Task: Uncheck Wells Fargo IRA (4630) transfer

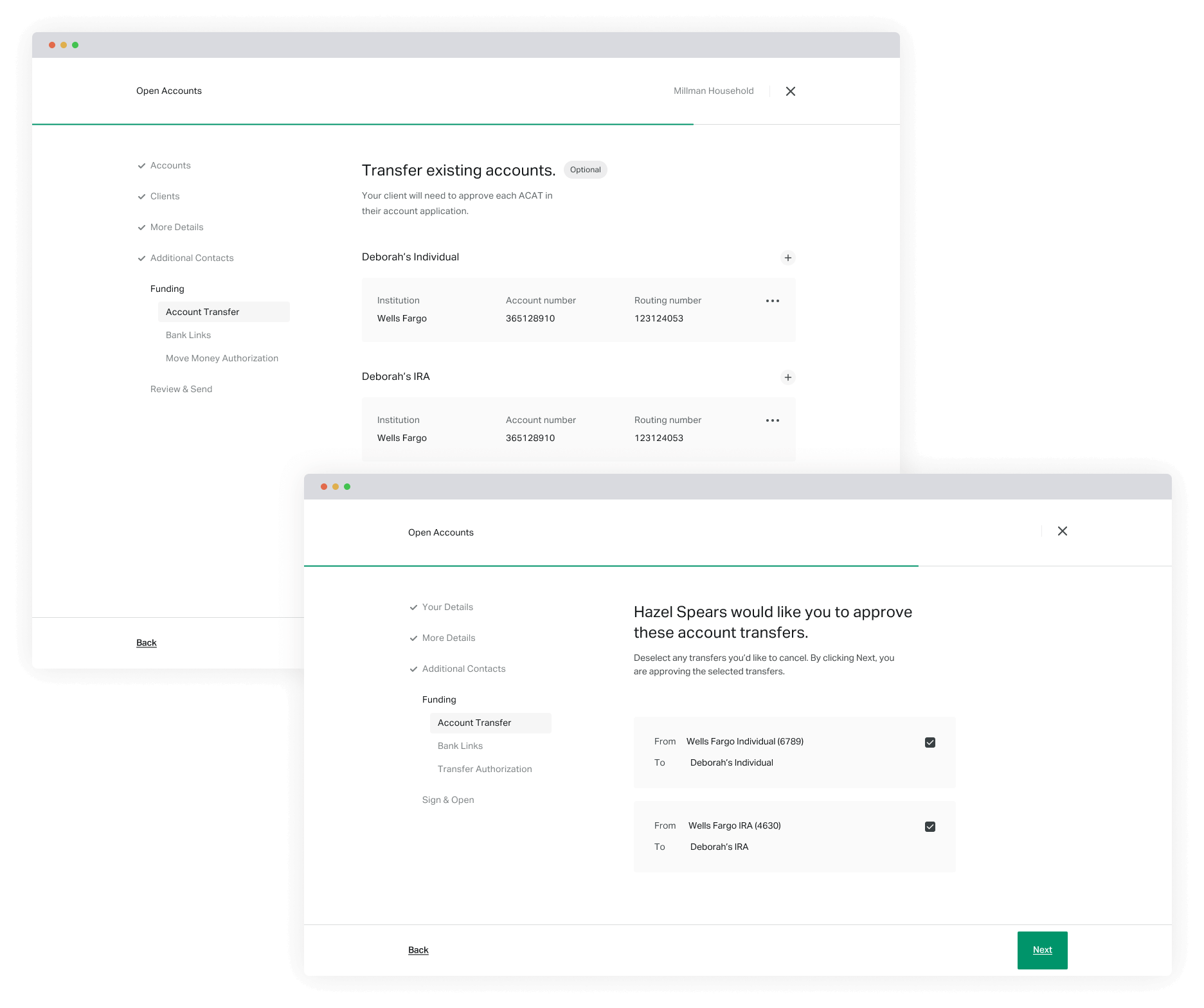Action: tap(930, 827)
